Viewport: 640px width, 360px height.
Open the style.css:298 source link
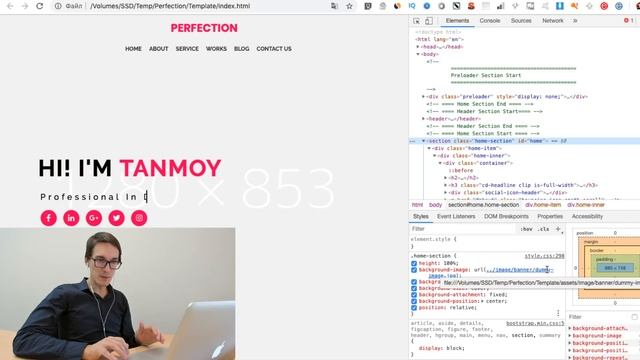click(x=544, y=256)
